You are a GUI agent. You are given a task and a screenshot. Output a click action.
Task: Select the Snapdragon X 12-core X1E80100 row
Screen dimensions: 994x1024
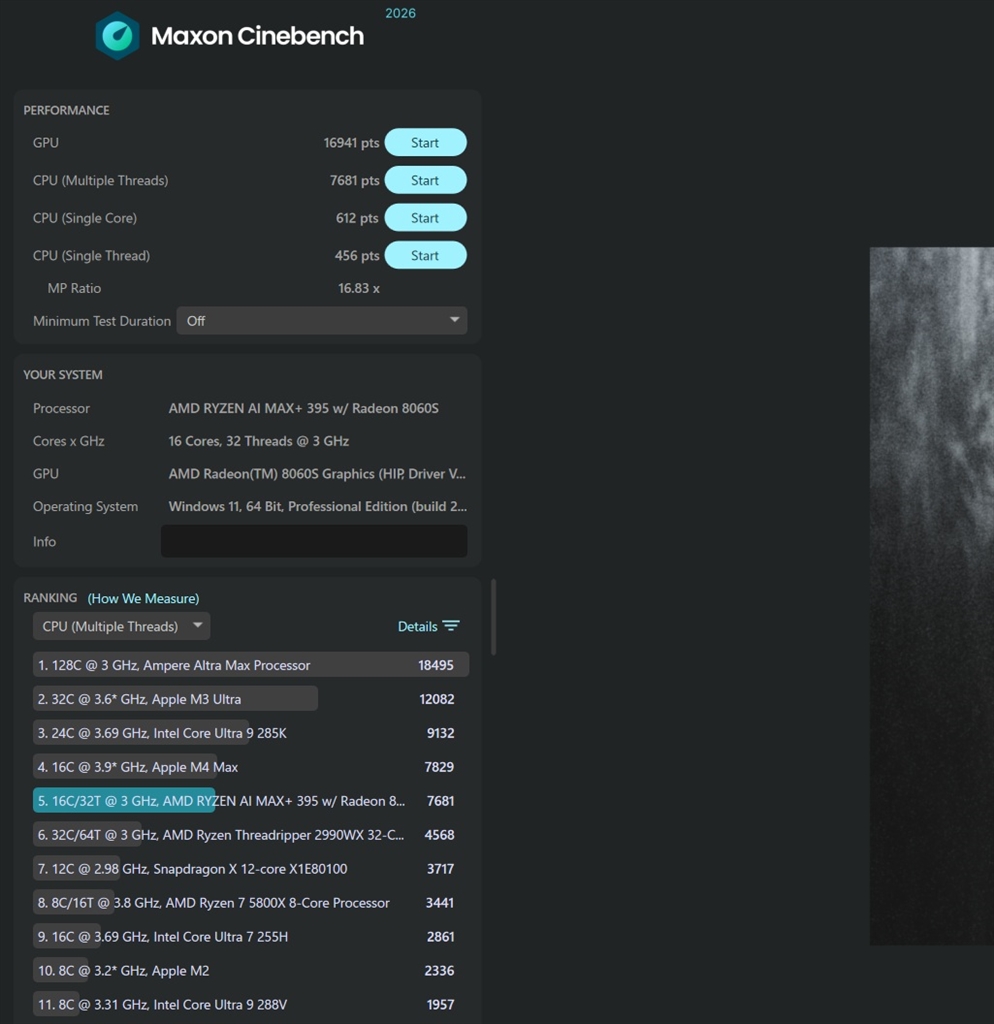251,869
